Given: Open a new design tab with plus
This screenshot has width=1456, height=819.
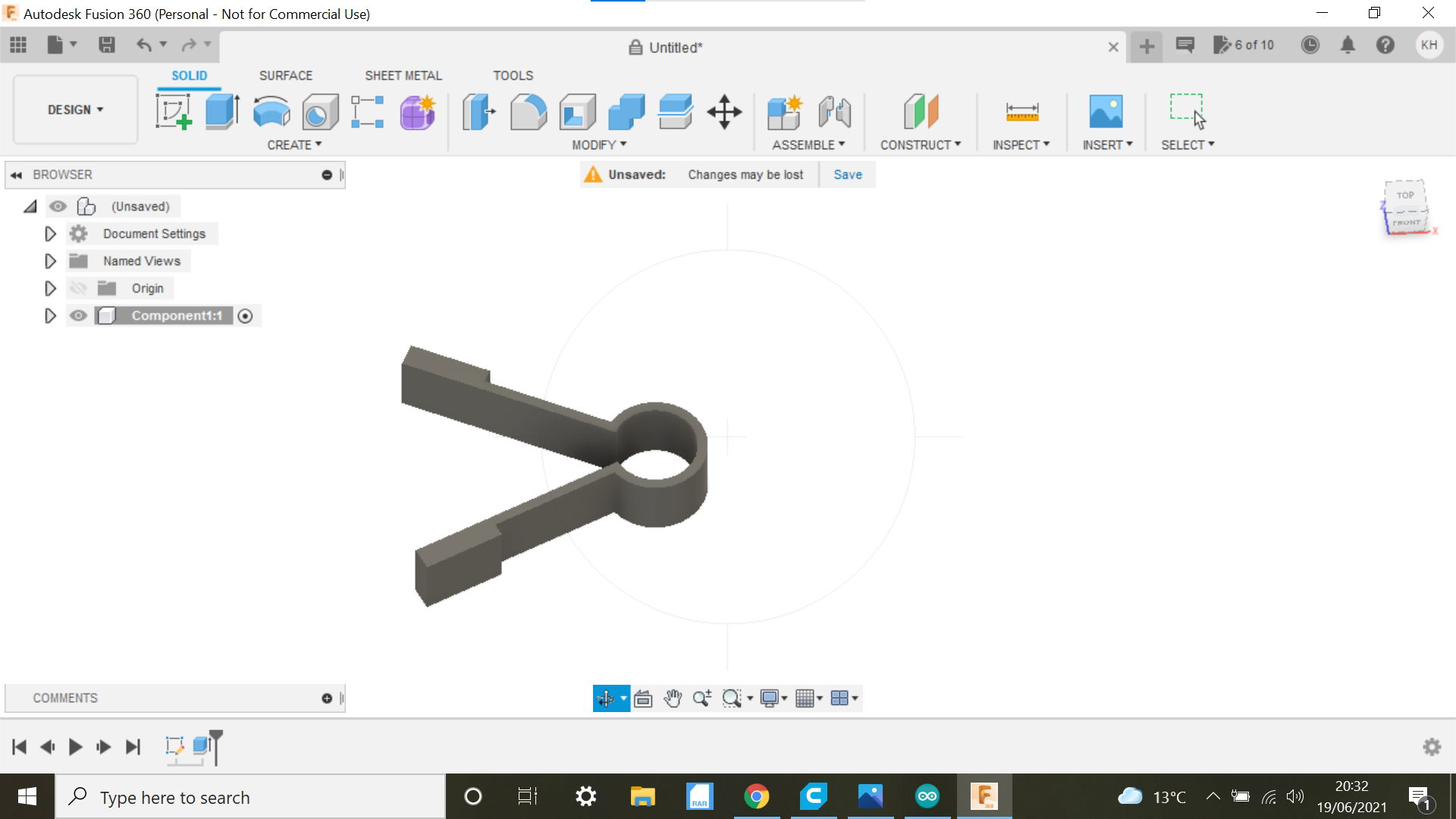Looking at the screenshot, I should (x=1147, y=47).
